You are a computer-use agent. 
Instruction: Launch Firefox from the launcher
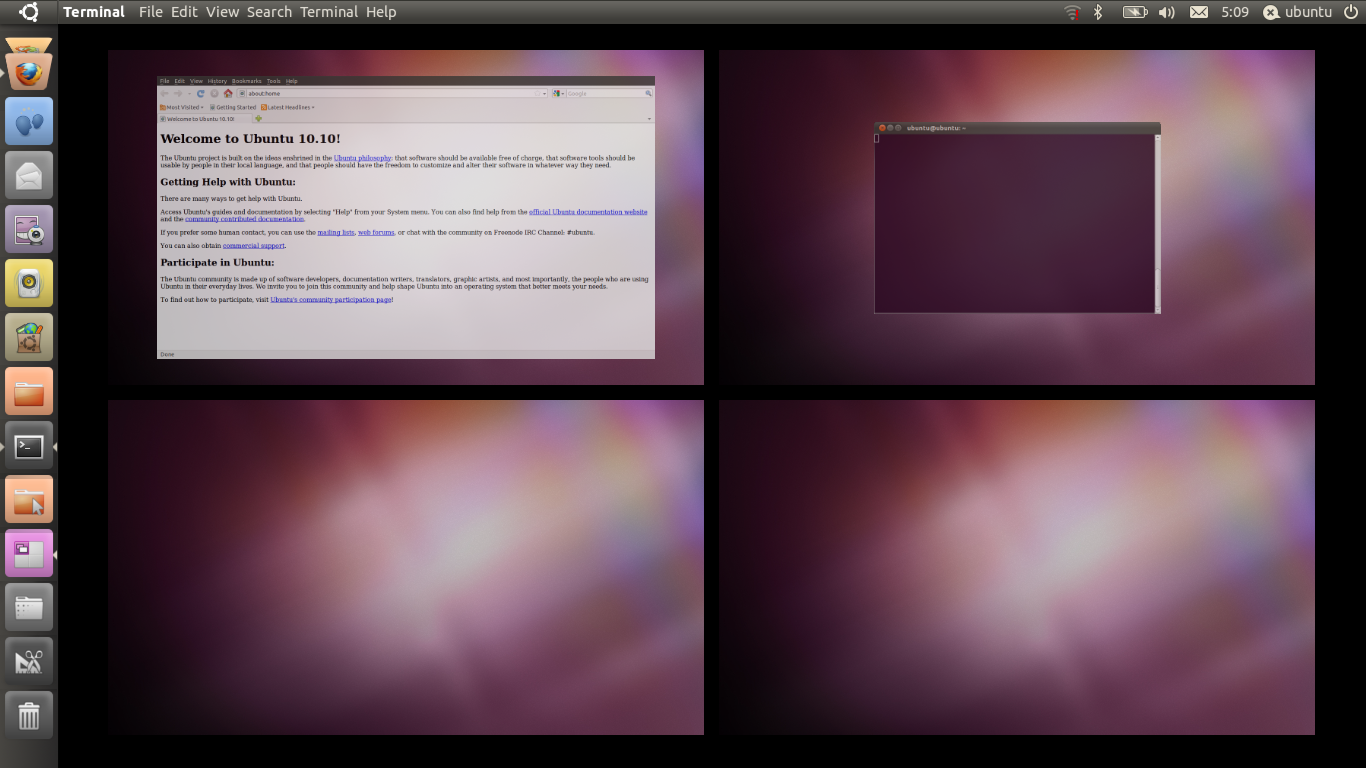coord(29,70)
